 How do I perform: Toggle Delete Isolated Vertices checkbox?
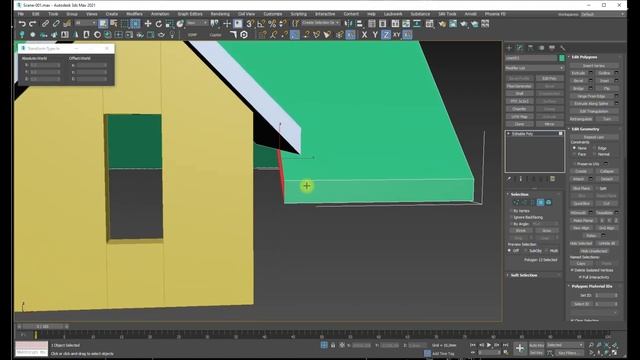[x=572, y=270]
